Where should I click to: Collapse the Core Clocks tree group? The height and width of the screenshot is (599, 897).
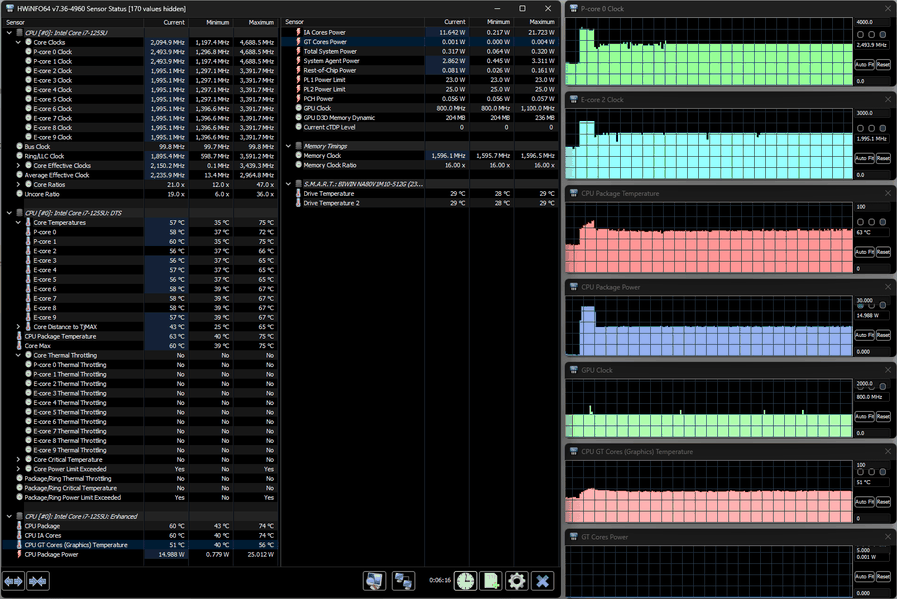pos(18,42)
